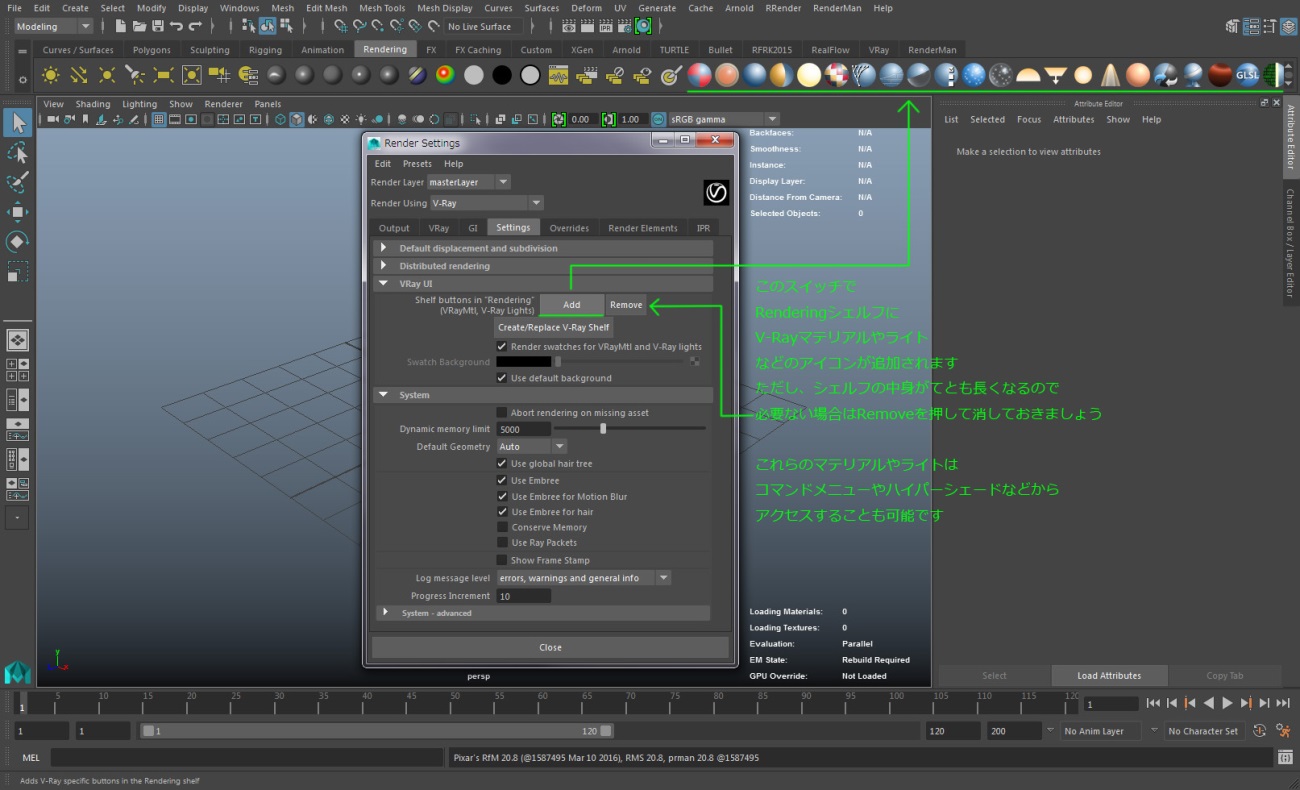The image size is (1300, 790).
Task: Activate the Rotate tool in toolbox
Action: click(17, 242)
